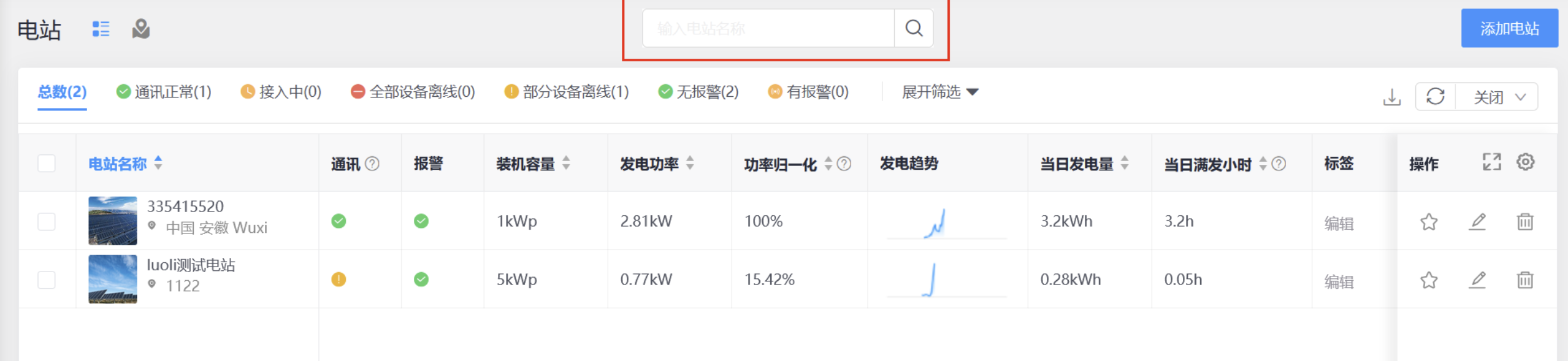
Task: Click the station name search field
Action: tap(768, 28)
